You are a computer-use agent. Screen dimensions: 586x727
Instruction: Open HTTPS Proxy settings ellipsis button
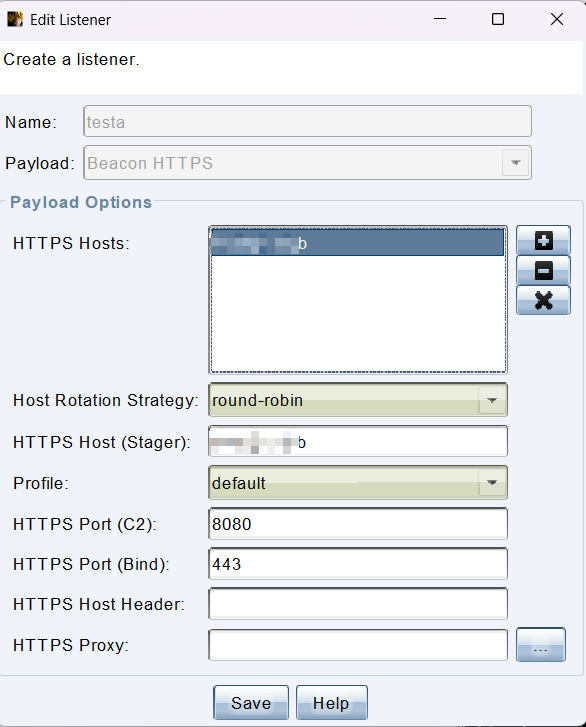pos(541,644)
